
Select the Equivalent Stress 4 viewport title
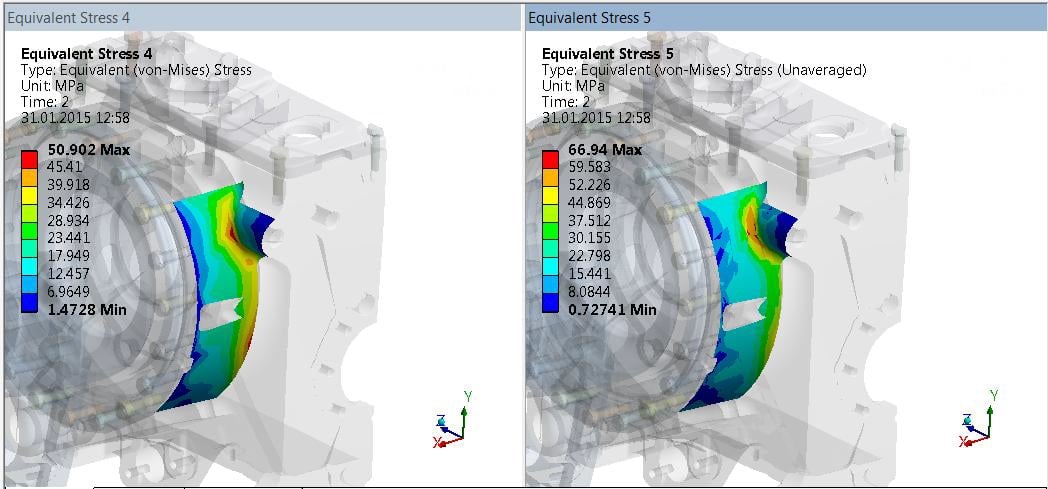(x=68, y=18)
